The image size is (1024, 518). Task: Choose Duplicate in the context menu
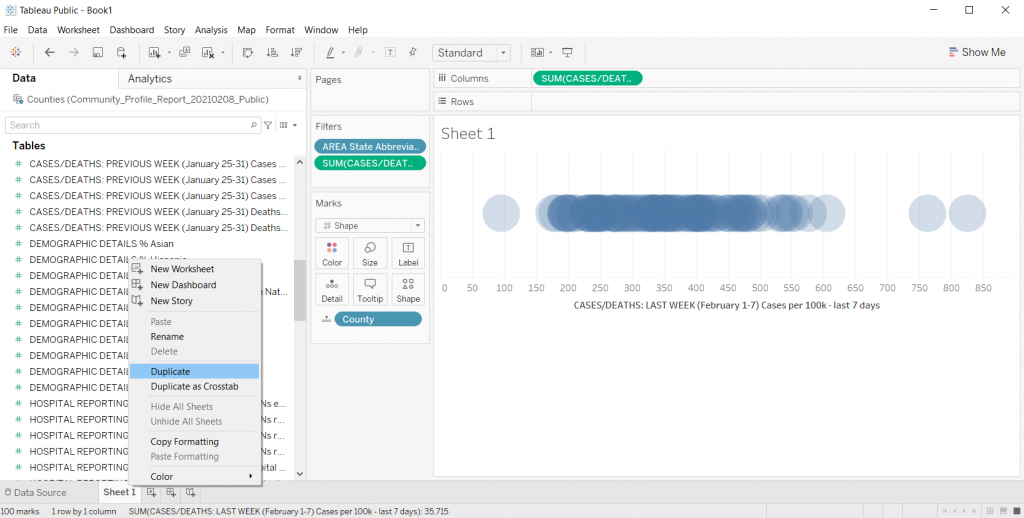(x=195, y=372)
